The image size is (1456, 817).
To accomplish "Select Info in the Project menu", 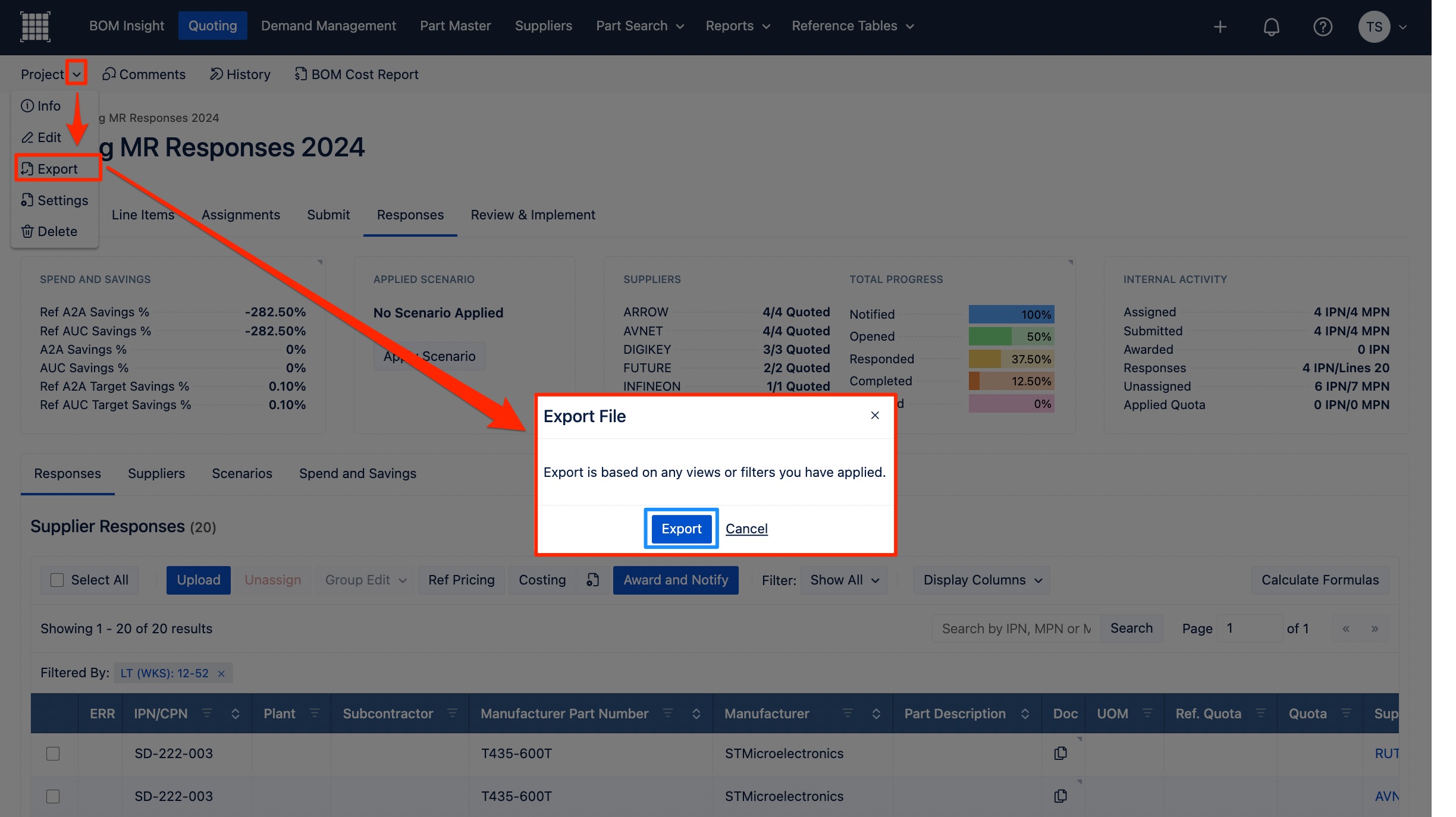I will pos(41,106).
